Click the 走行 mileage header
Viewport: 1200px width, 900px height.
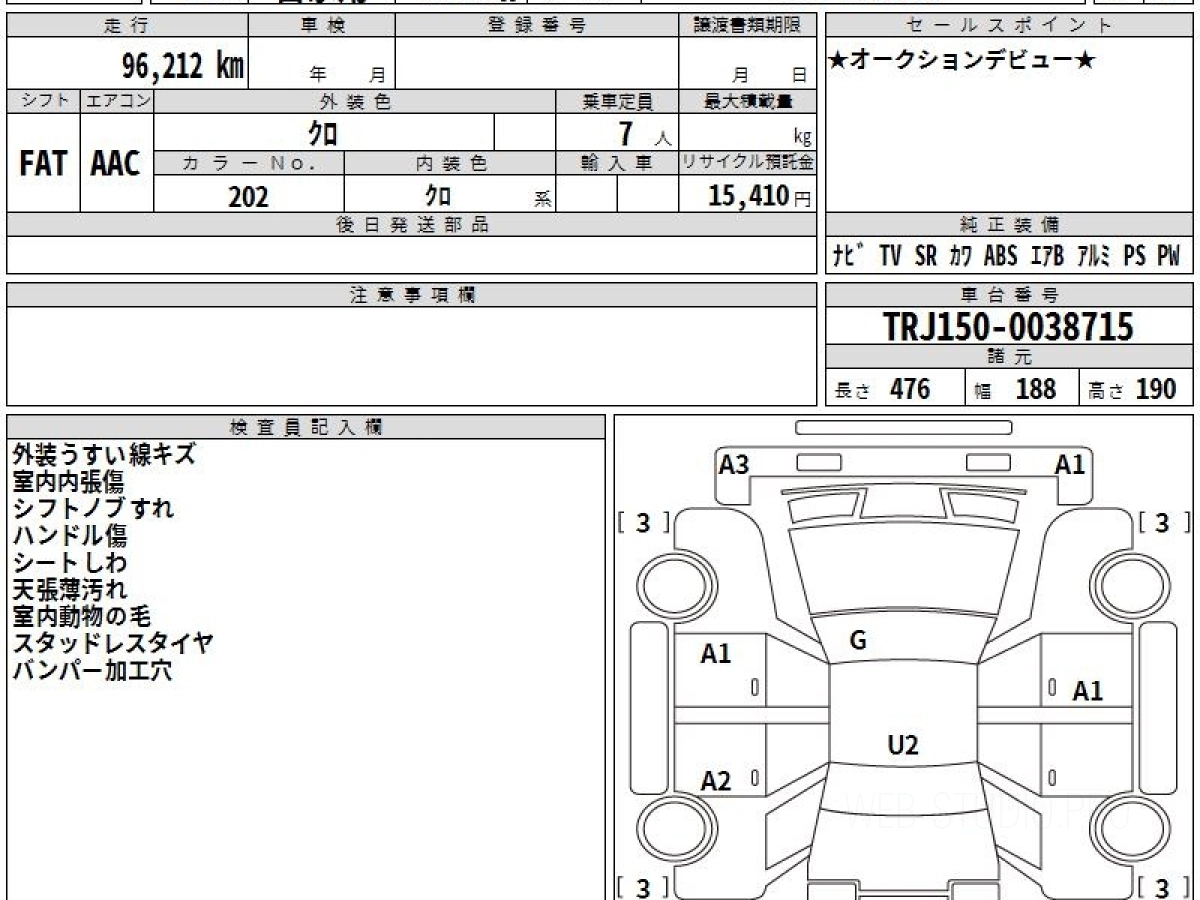[126, 26]
